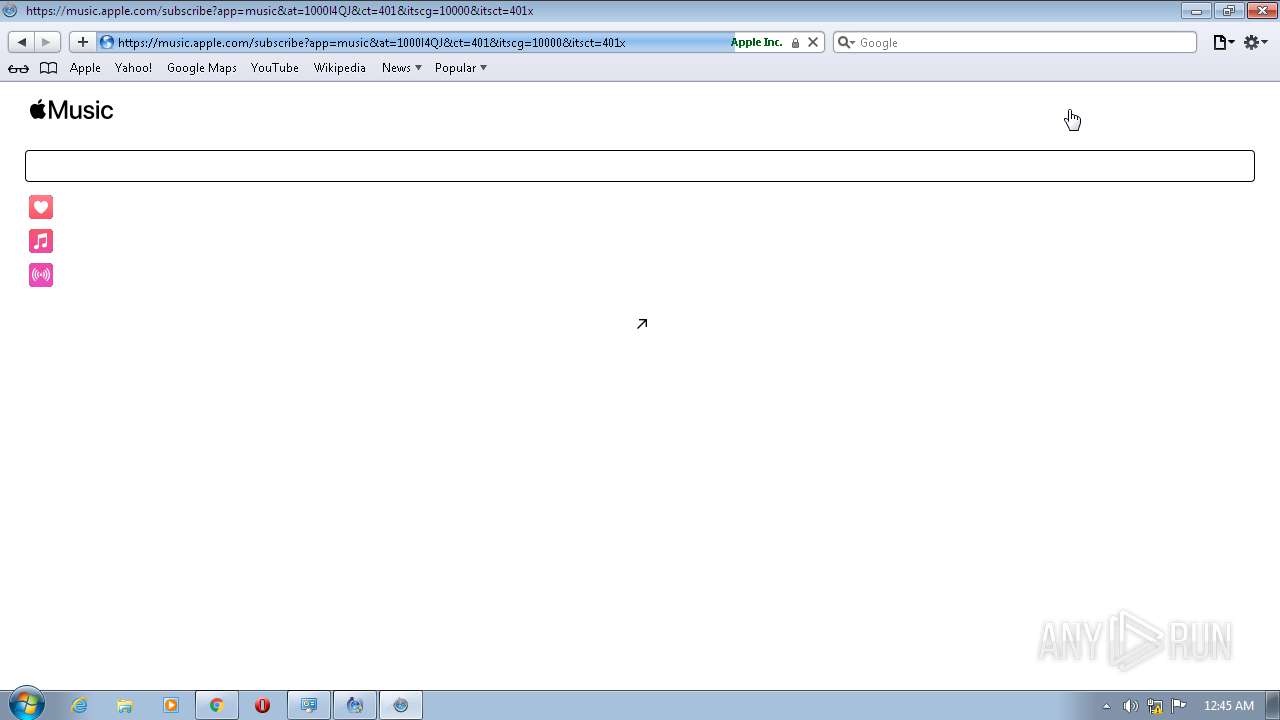This screenshot has height=720, width=1280.
Task: Show hidden tray icons arrow
Action: click(x=1106, y=706)
